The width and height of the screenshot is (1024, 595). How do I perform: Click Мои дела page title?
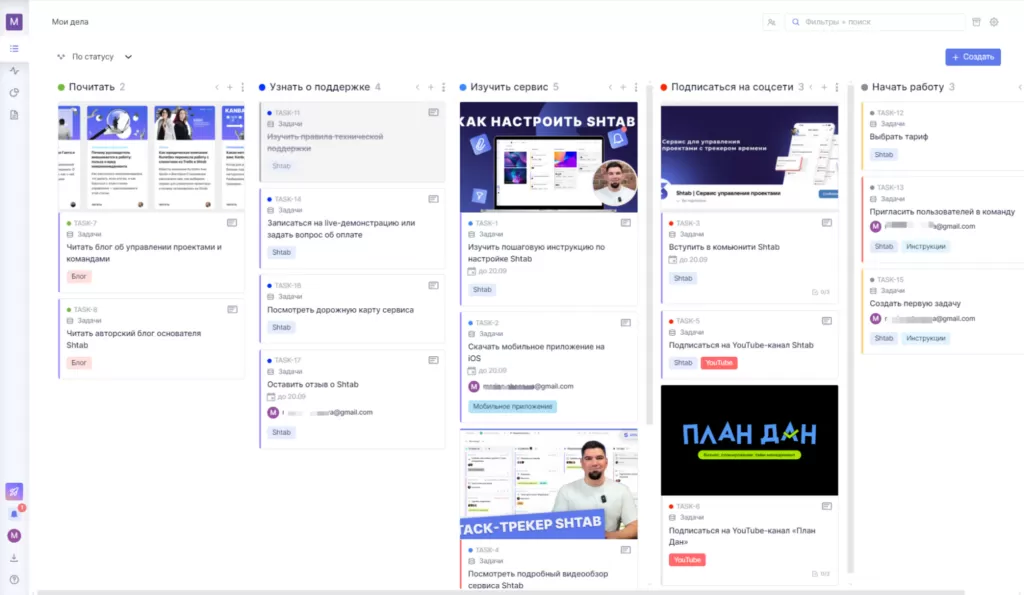click(x=70, y=22)
